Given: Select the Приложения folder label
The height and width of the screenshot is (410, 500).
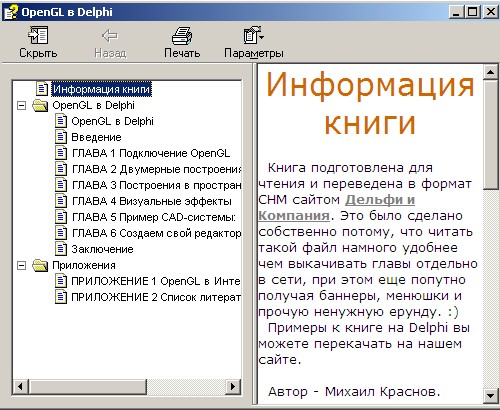Looking at the screenshot, I should [84, 265].
